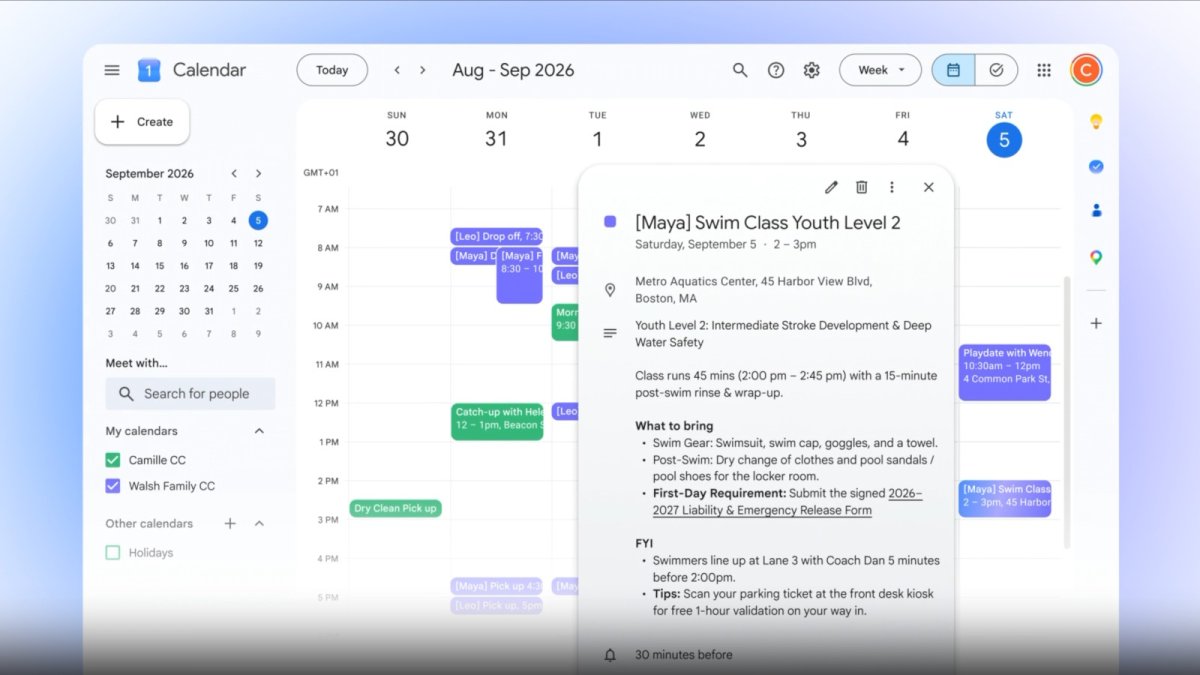
Task: Select September 15 in mini calendar
Action: point(160,266)
